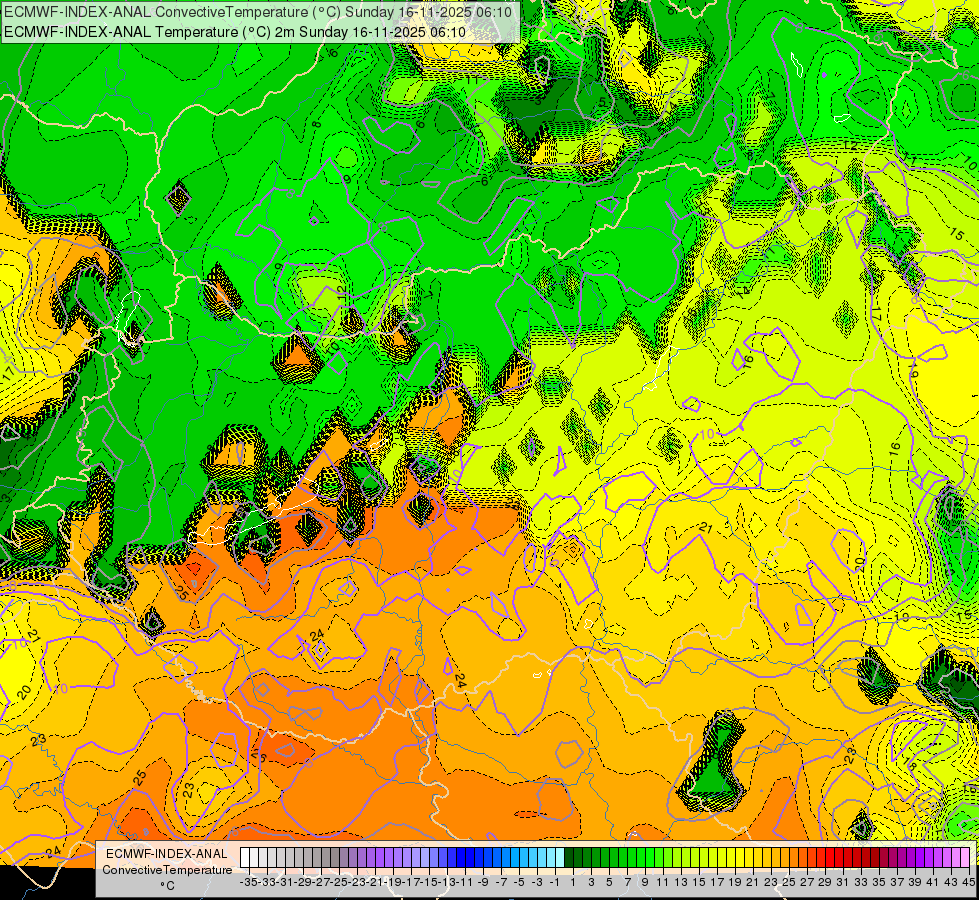Click the '-23' legend scale value
The width and height of the screenshot is (979, 900).
[x=357, y=883]
